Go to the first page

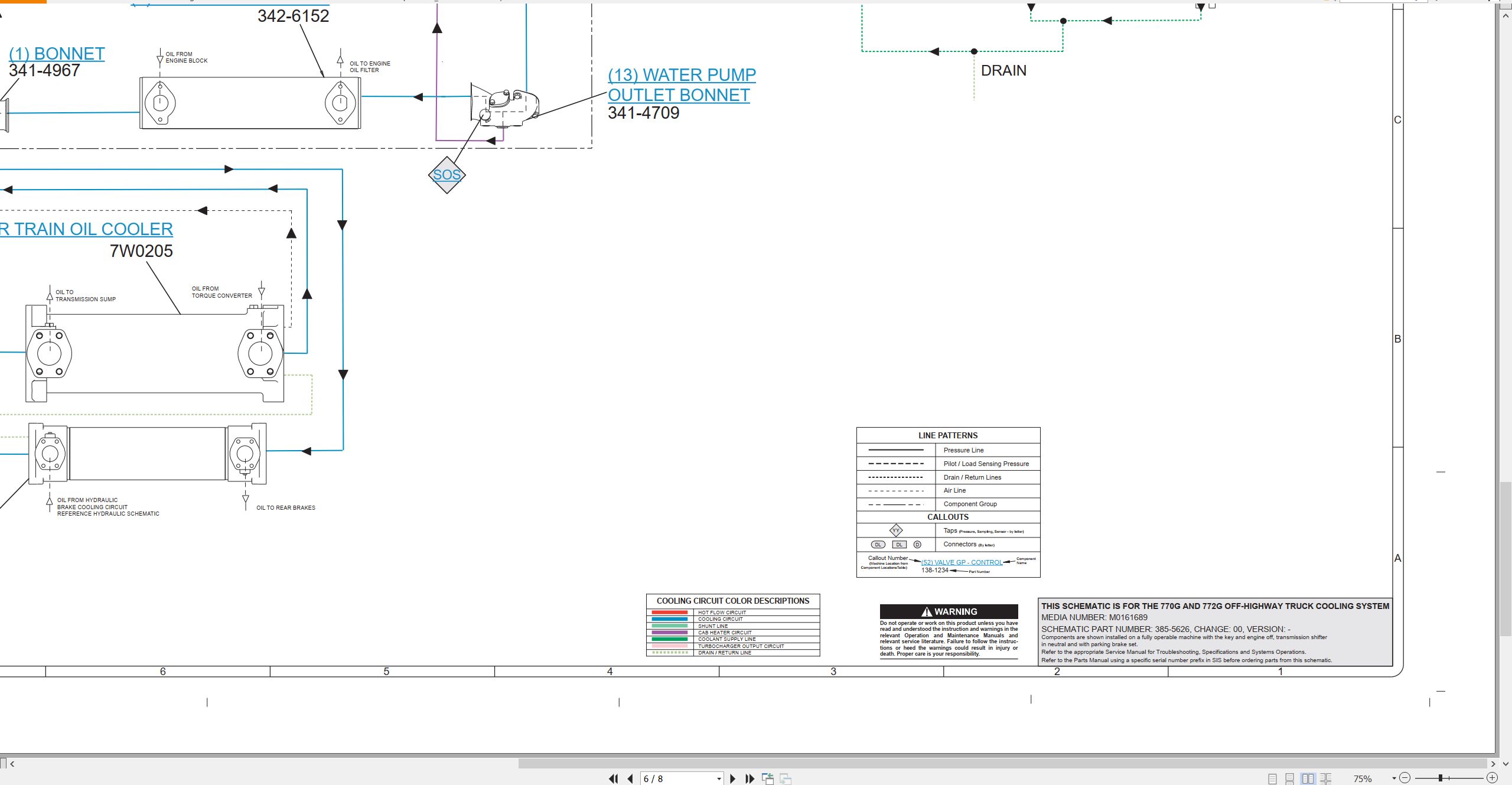pos(613,779)
